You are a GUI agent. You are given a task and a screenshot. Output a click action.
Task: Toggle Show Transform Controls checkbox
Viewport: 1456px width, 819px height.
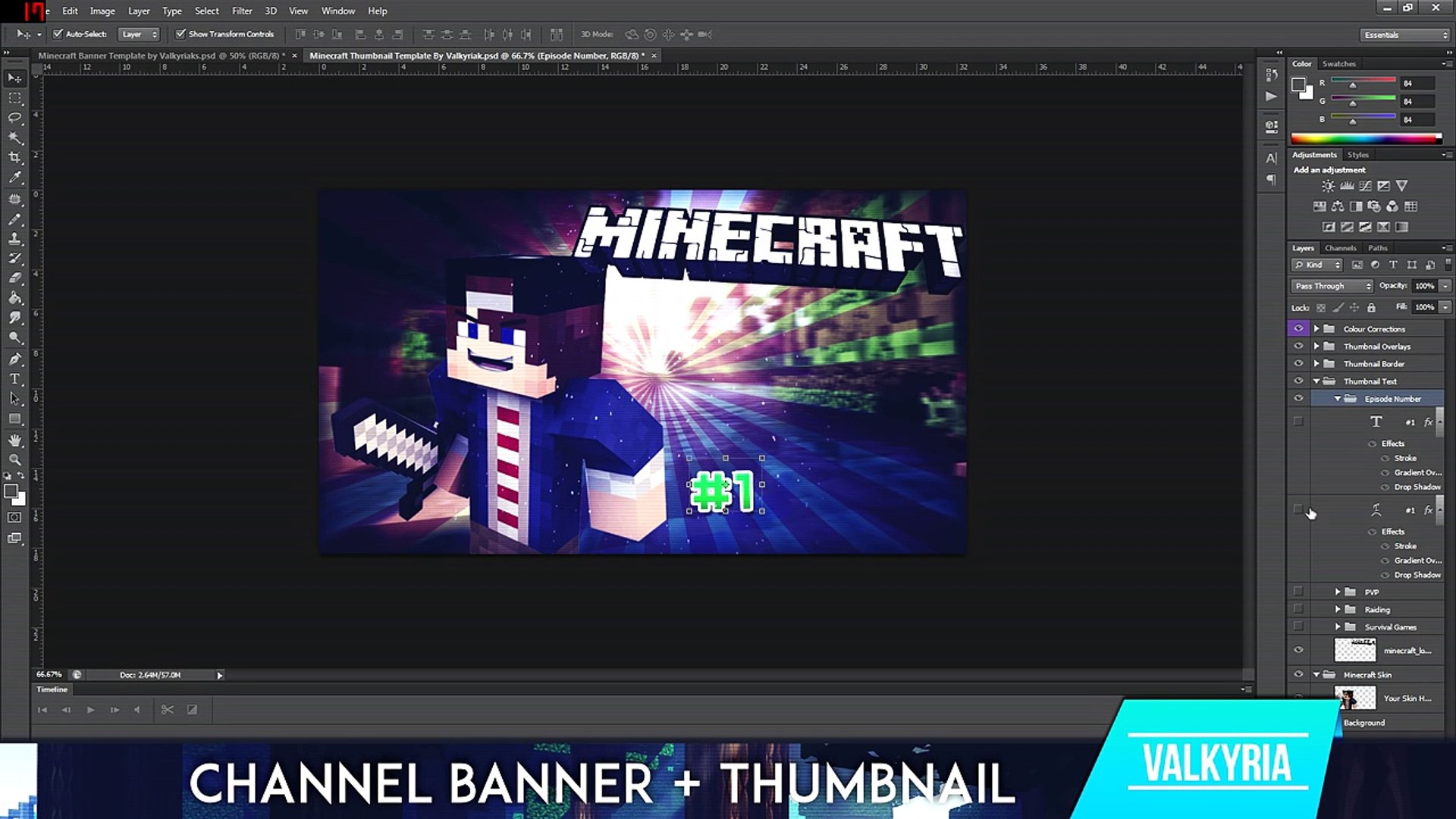point(180,34)
